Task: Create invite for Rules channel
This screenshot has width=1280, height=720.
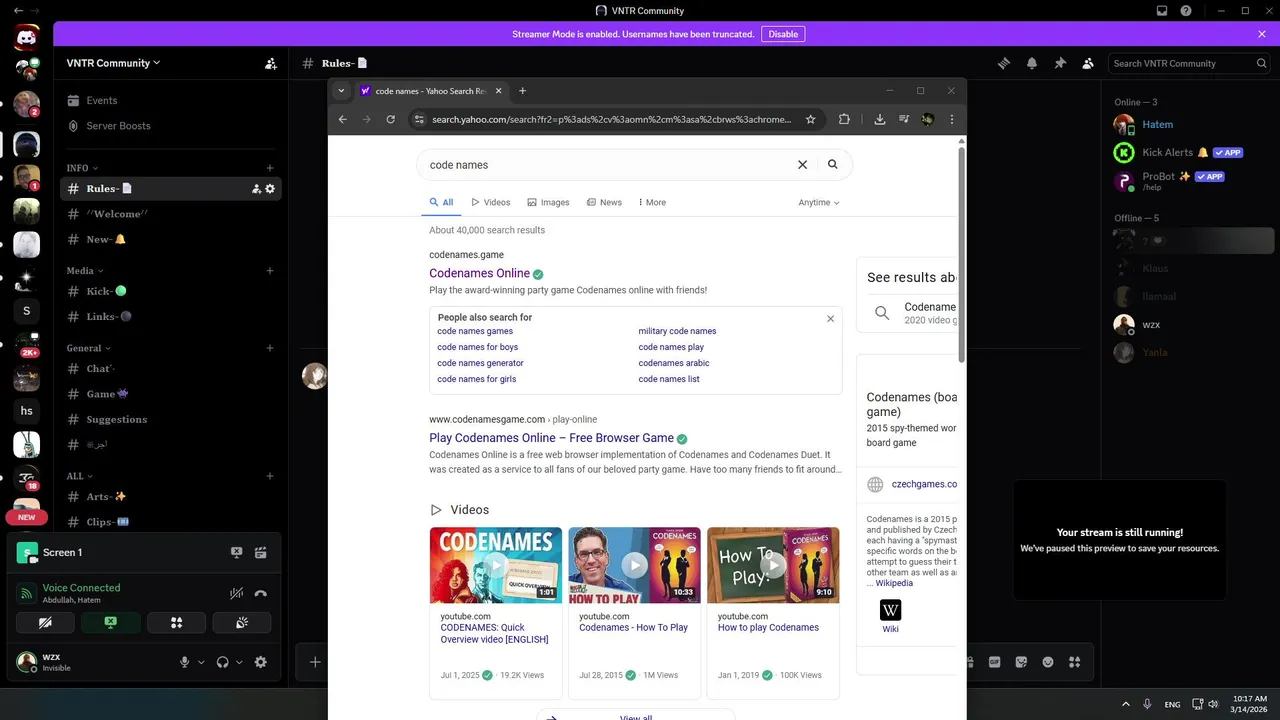Action: [x=256, y=189]
